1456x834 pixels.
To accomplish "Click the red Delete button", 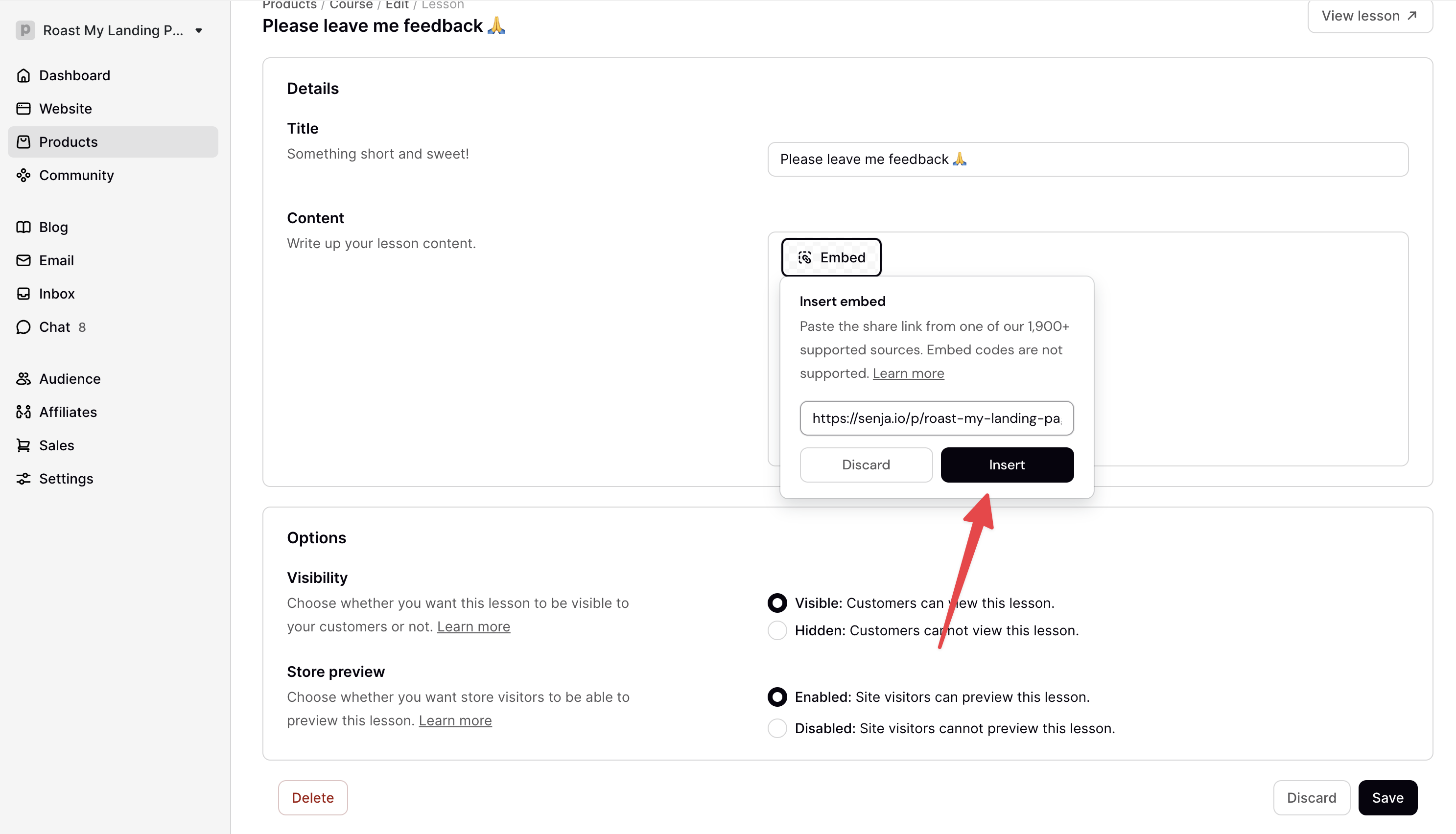I will point(313,798).
